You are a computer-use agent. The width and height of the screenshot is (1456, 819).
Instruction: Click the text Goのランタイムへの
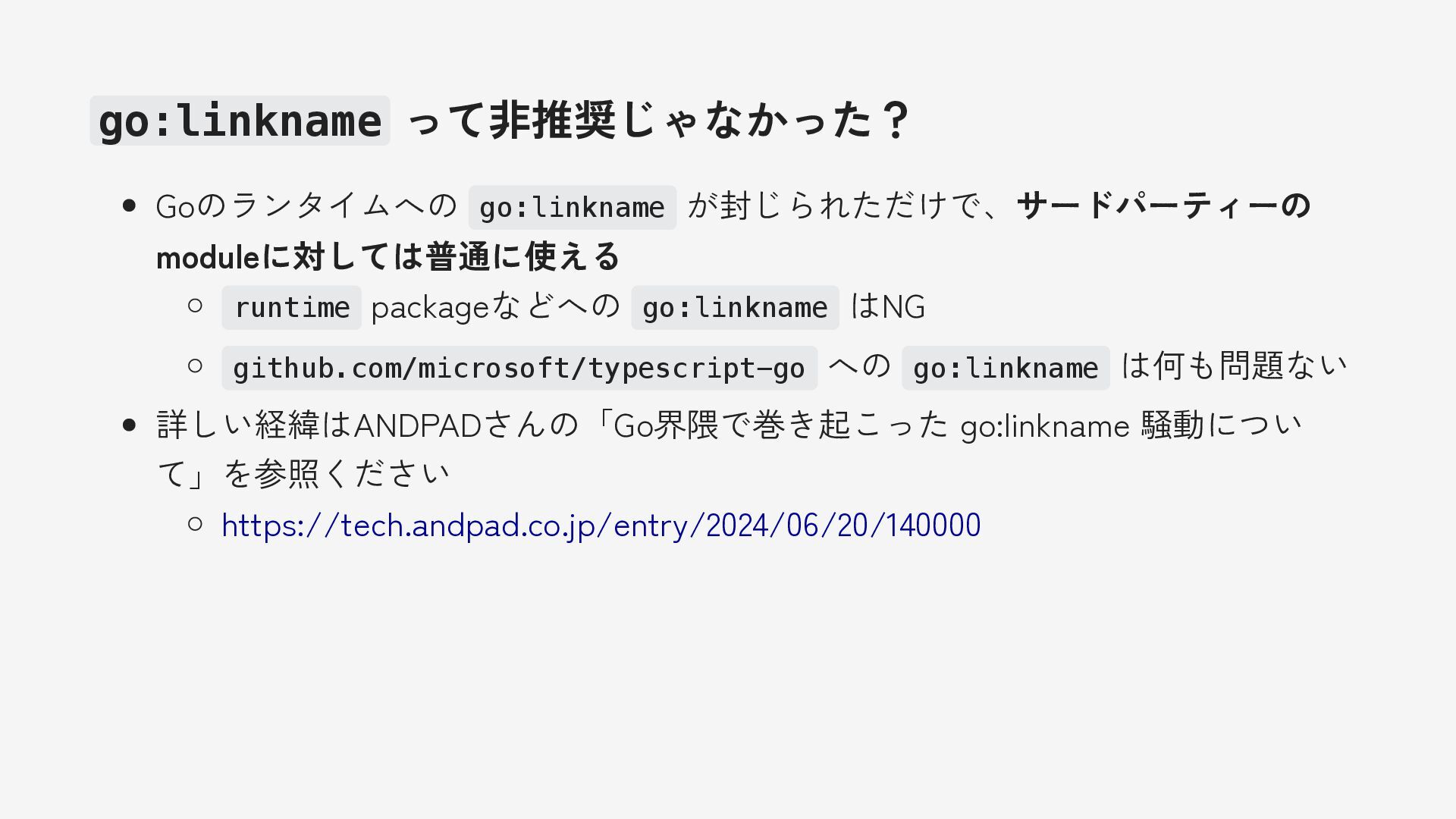click(x=306, y=206)
